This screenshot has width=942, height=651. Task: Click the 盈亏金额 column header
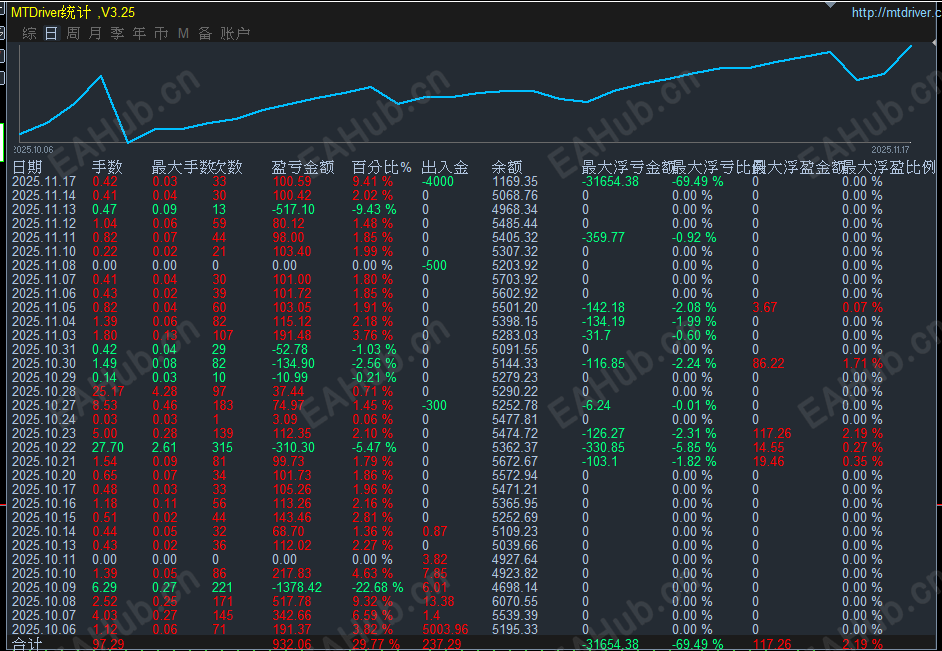(x=303, y=167)
